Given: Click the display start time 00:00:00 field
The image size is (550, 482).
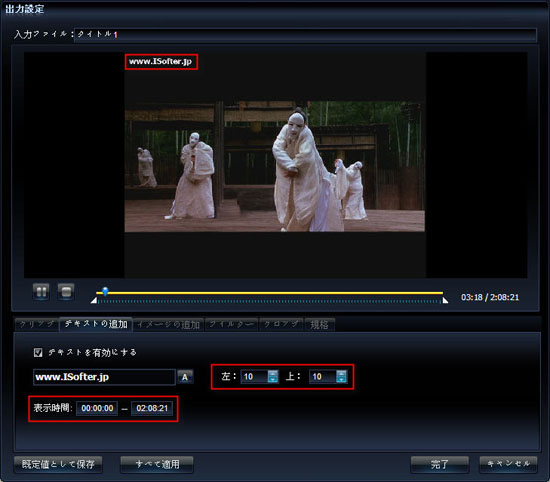Looking at the screenshot, I should (x=97, y=408).
